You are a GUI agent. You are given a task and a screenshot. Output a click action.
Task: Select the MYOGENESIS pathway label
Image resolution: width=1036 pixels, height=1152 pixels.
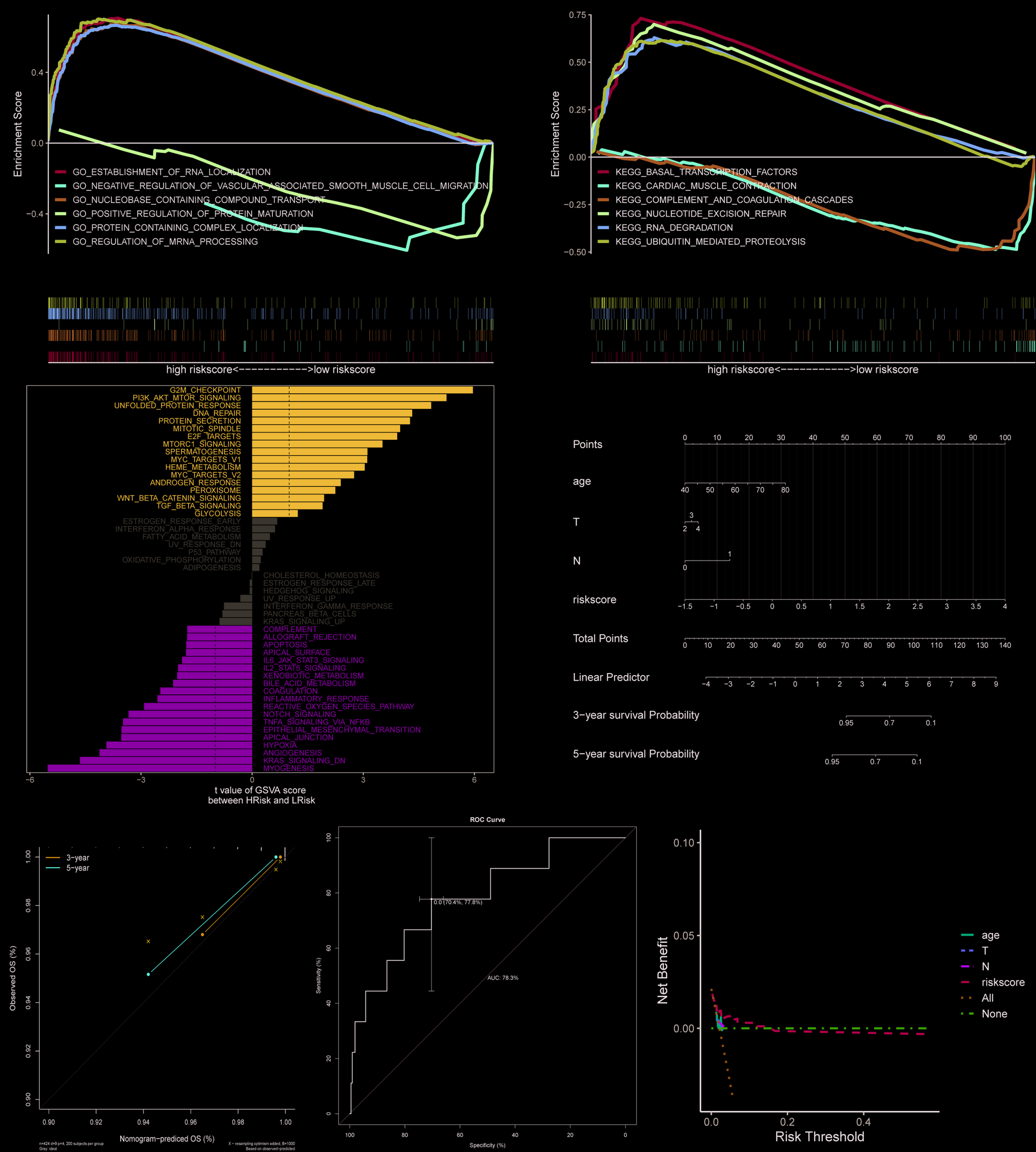pos(288,768)
